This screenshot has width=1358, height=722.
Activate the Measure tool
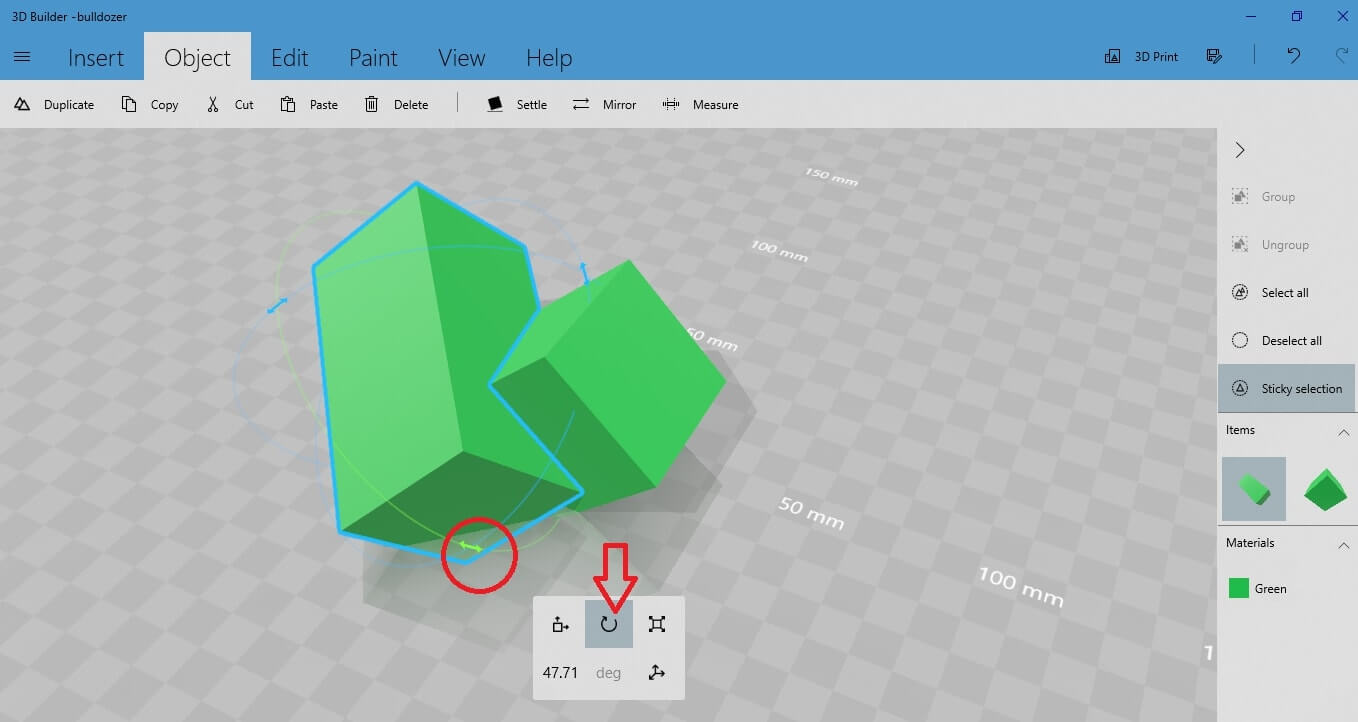pyautogui.click(x=700, y=104)
